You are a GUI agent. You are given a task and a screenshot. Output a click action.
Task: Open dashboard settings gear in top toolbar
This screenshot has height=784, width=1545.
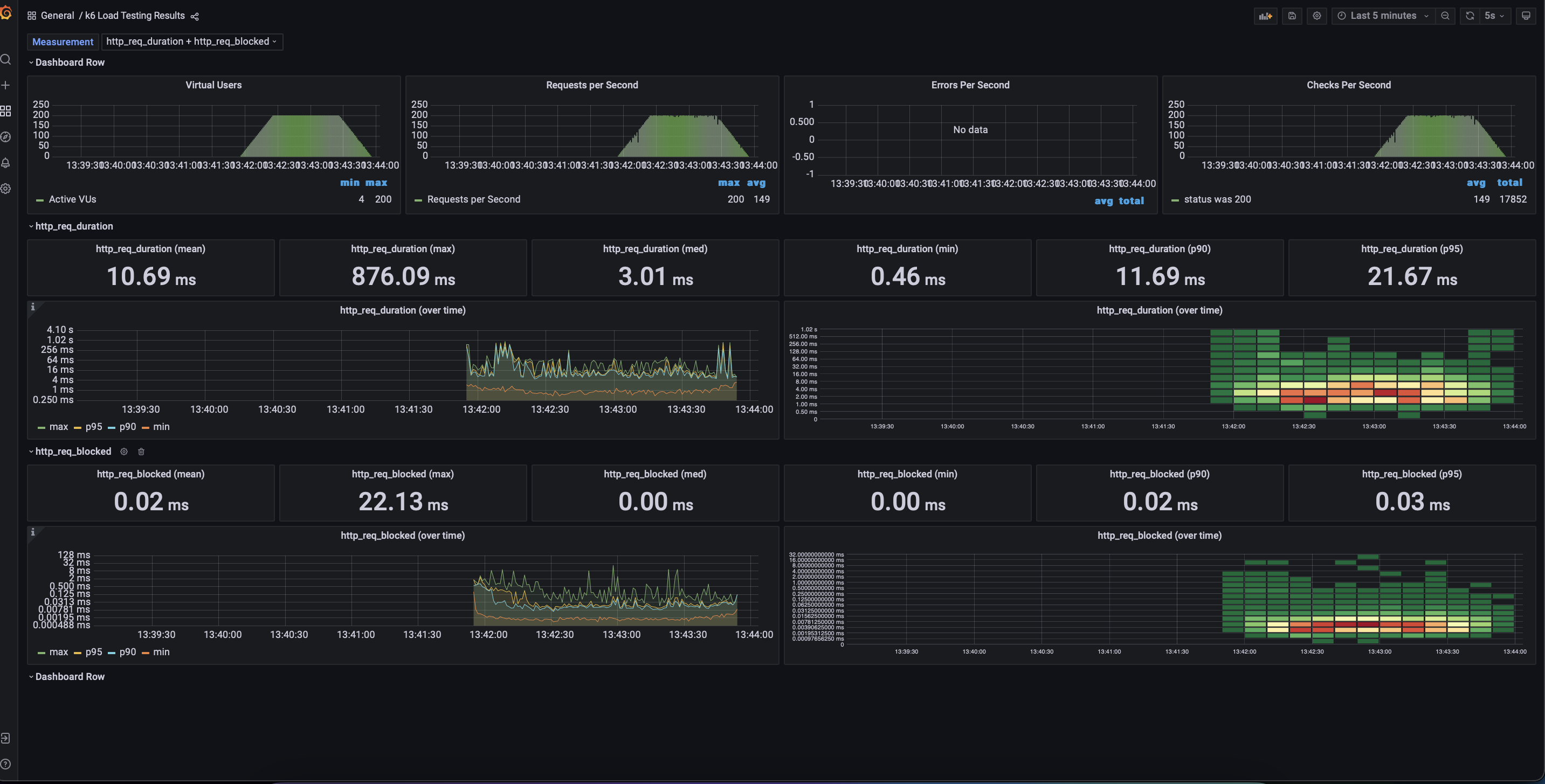point(1316,16)
